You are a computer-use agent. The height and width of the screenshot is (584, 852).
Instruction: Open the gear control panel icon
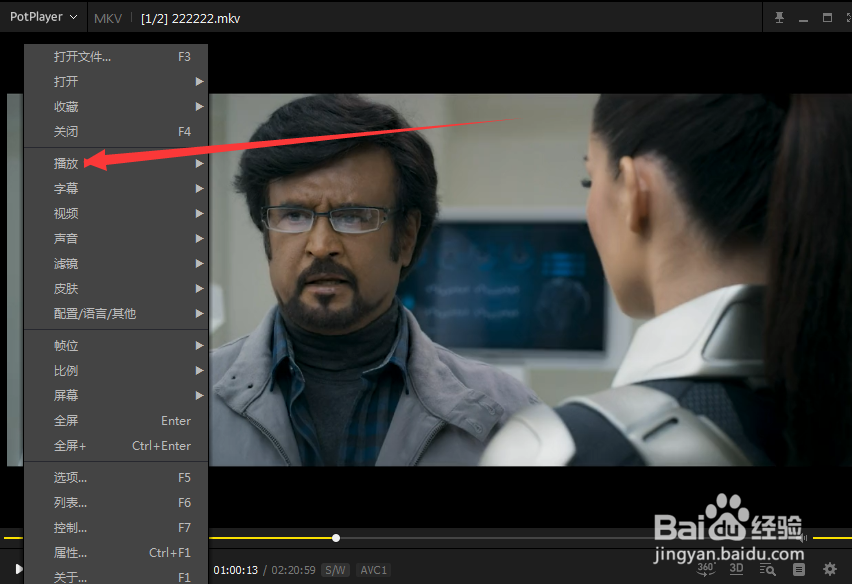point(830,569)
